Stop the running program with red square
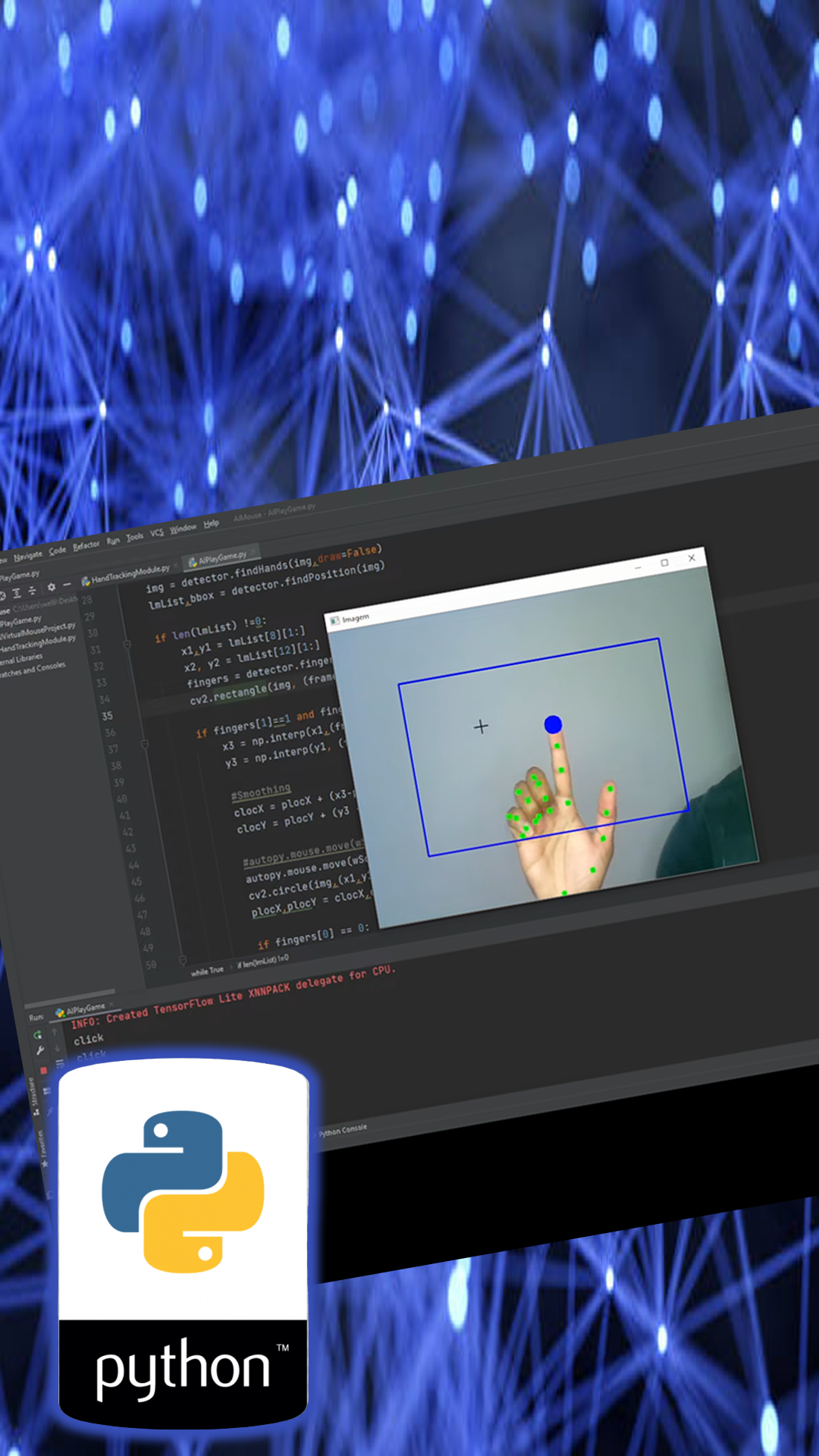The height and width of the screenshot is (1456, 819). [43, 1070]
